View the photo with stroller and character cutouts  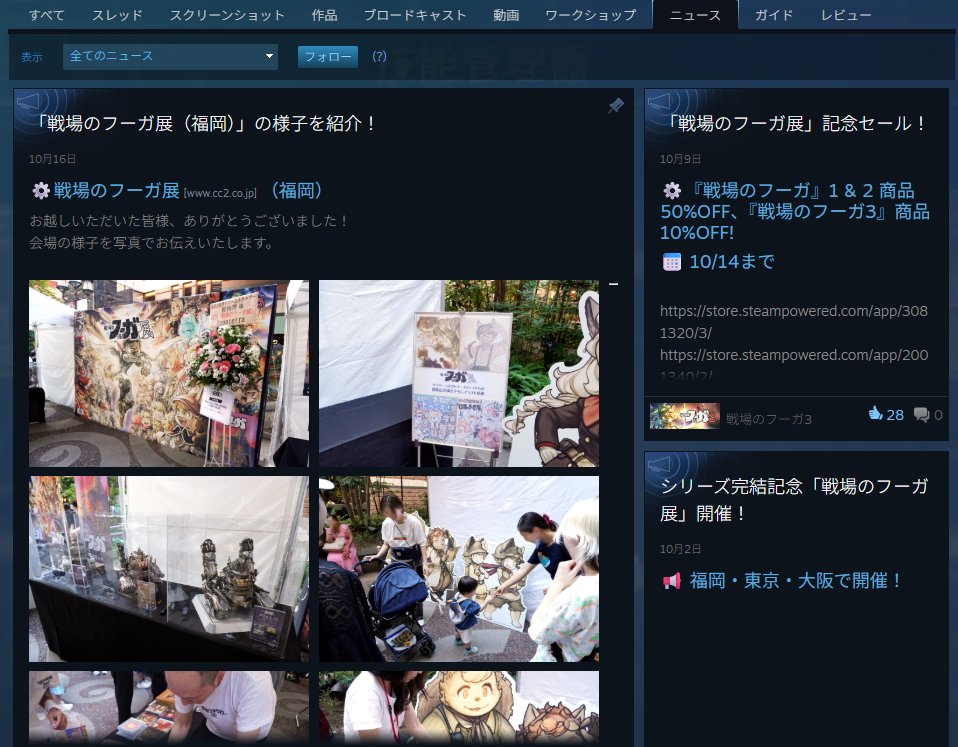click(x=459, y=569)
